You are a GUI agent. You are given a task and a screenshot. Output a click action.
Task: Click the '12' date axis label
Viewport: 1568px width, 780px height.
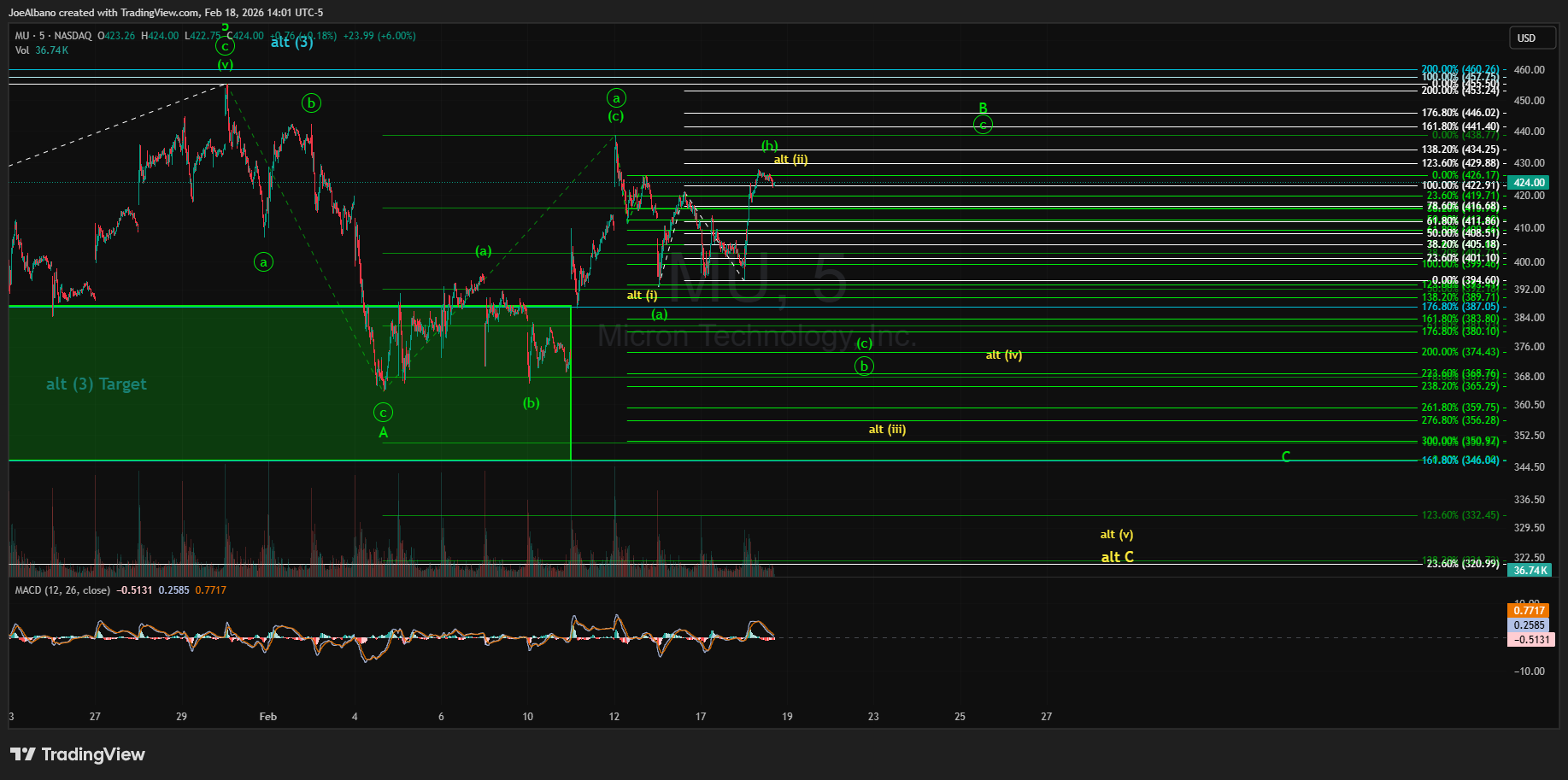[x=614, y=717]
